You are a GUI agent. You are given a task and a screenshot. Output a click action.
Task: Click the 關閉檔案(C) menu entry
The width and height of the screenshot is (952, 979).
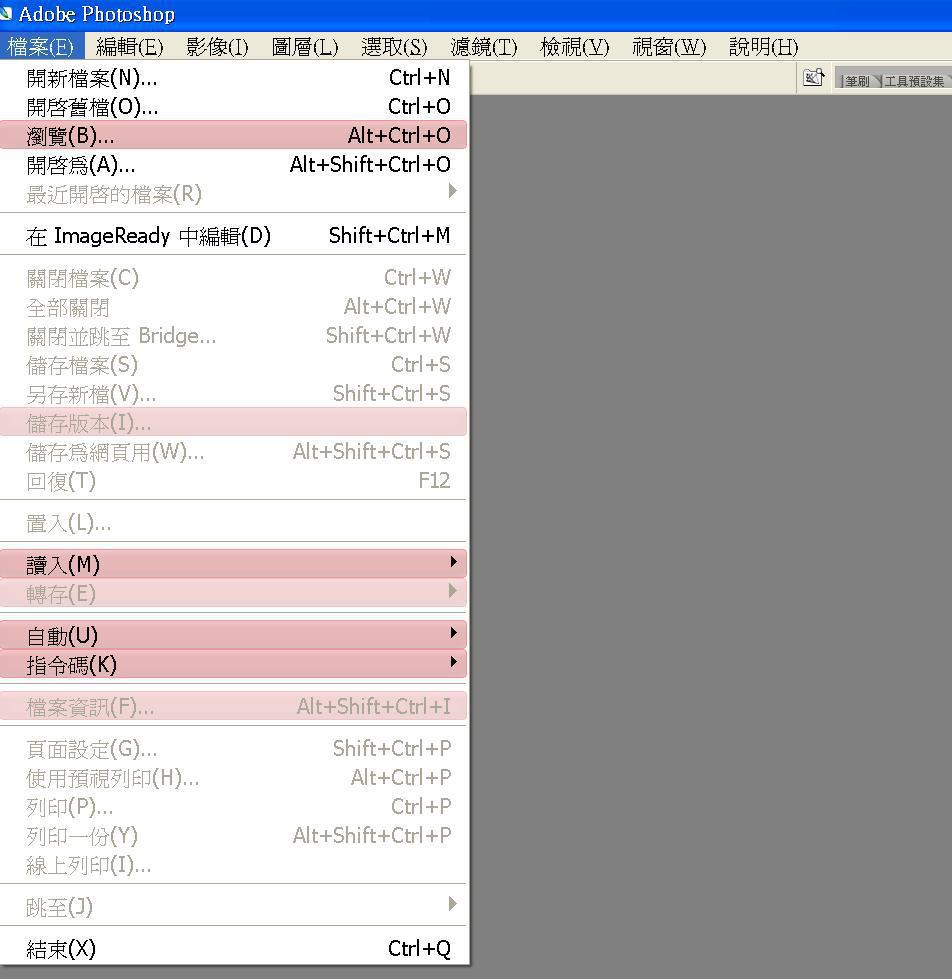(x=233, y=278)
